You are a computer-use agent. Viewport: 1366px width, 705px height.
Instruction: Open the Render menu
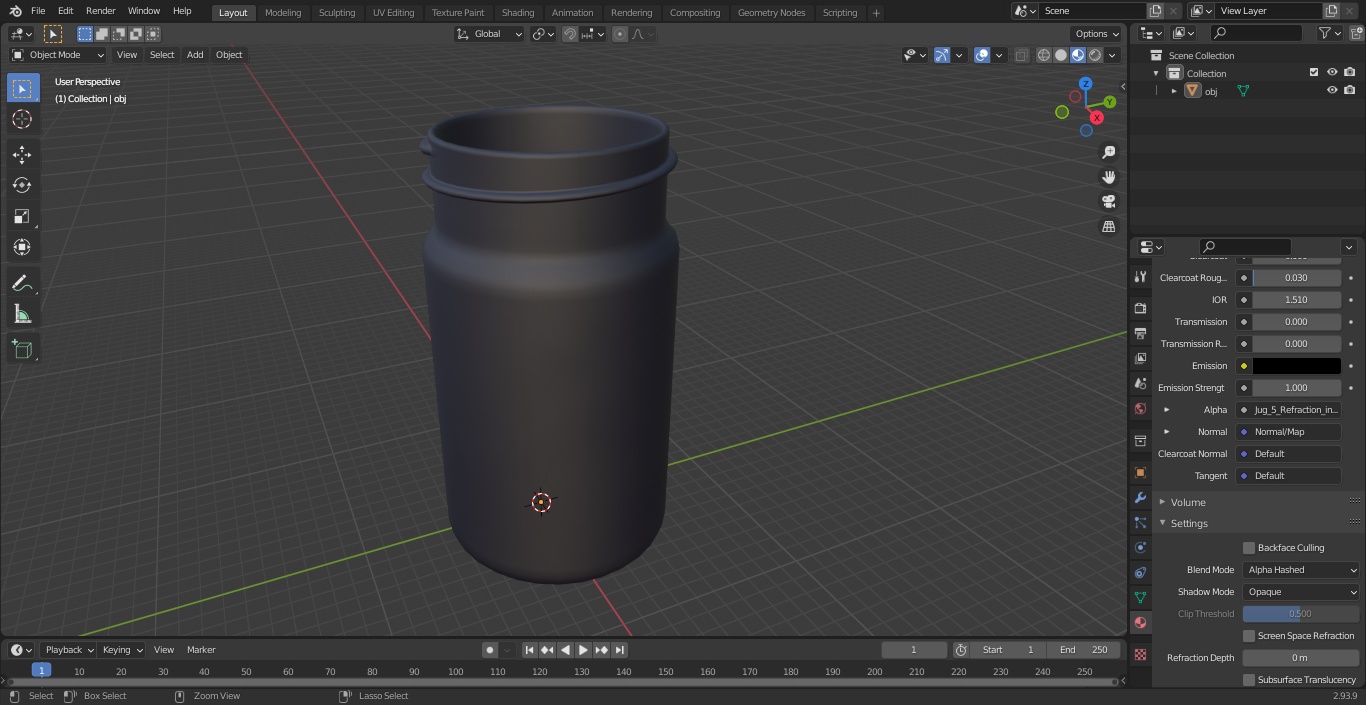click(x=100, y=11)
